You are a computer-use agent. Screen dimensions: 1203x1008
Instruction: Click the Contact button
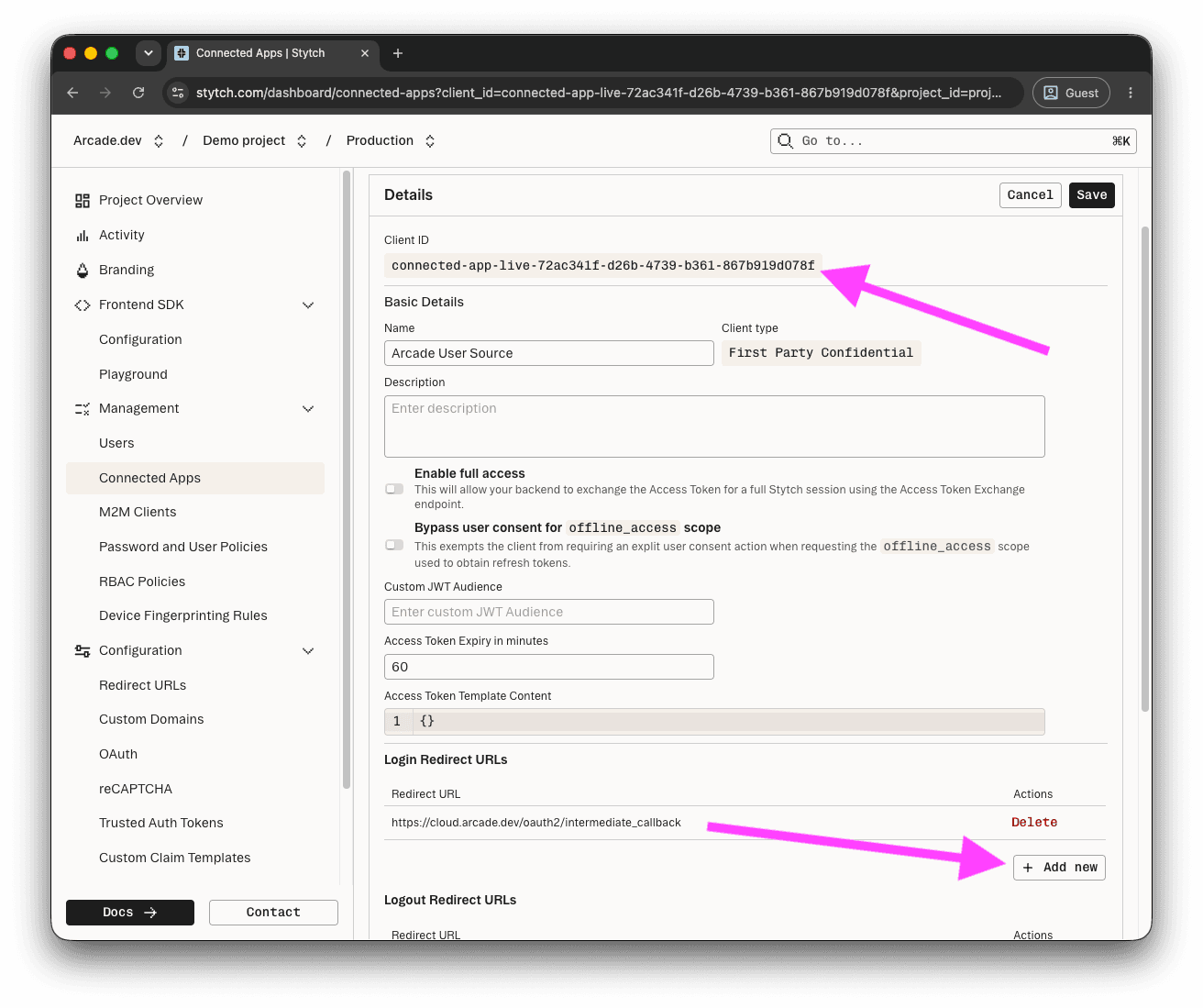click(273, 913)
